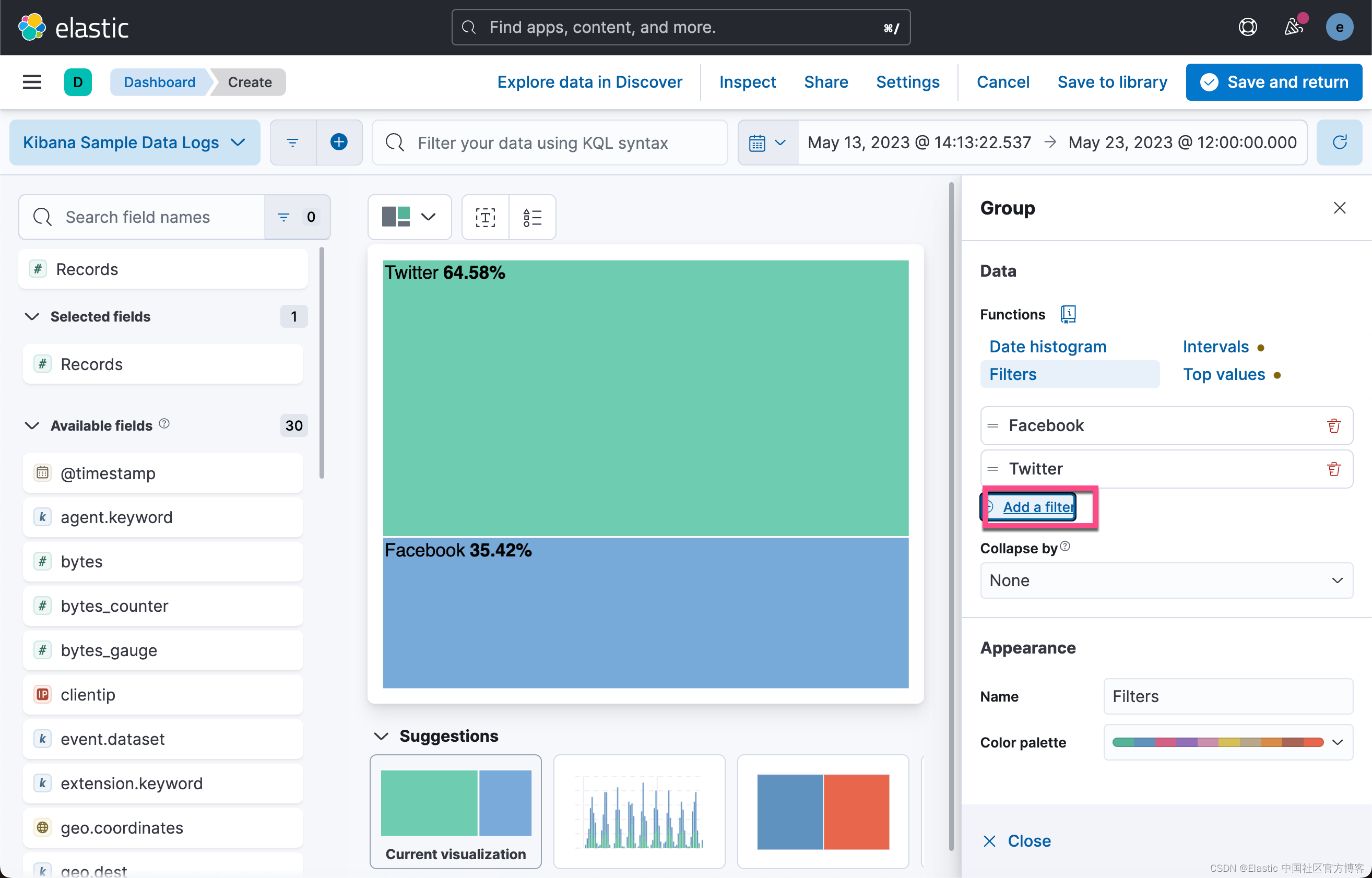1372x878 pixels.
Task: Click Save and return button
Action: [x=1274, y=82]
